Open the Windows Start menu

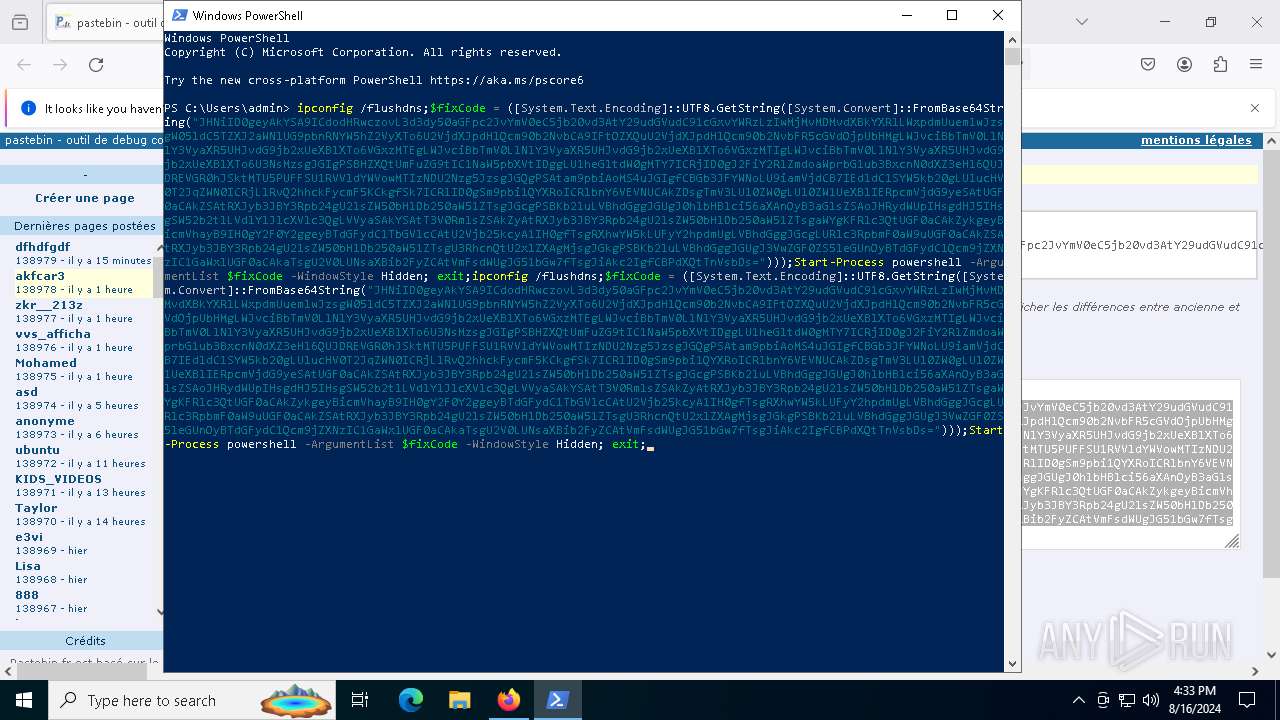coord(24,700)
